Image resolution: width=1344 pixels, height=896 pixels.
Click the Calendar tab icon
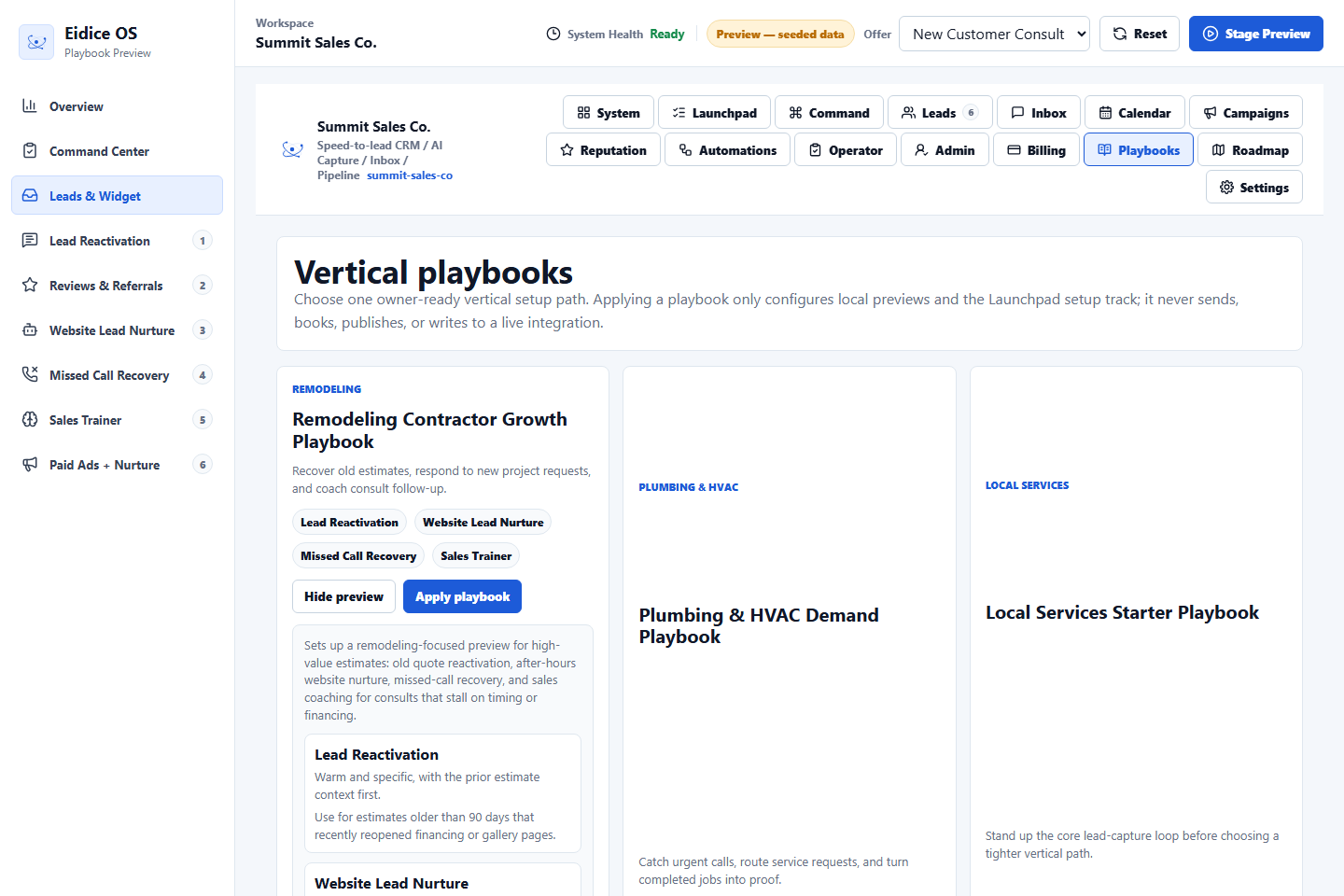[1105, 112]
